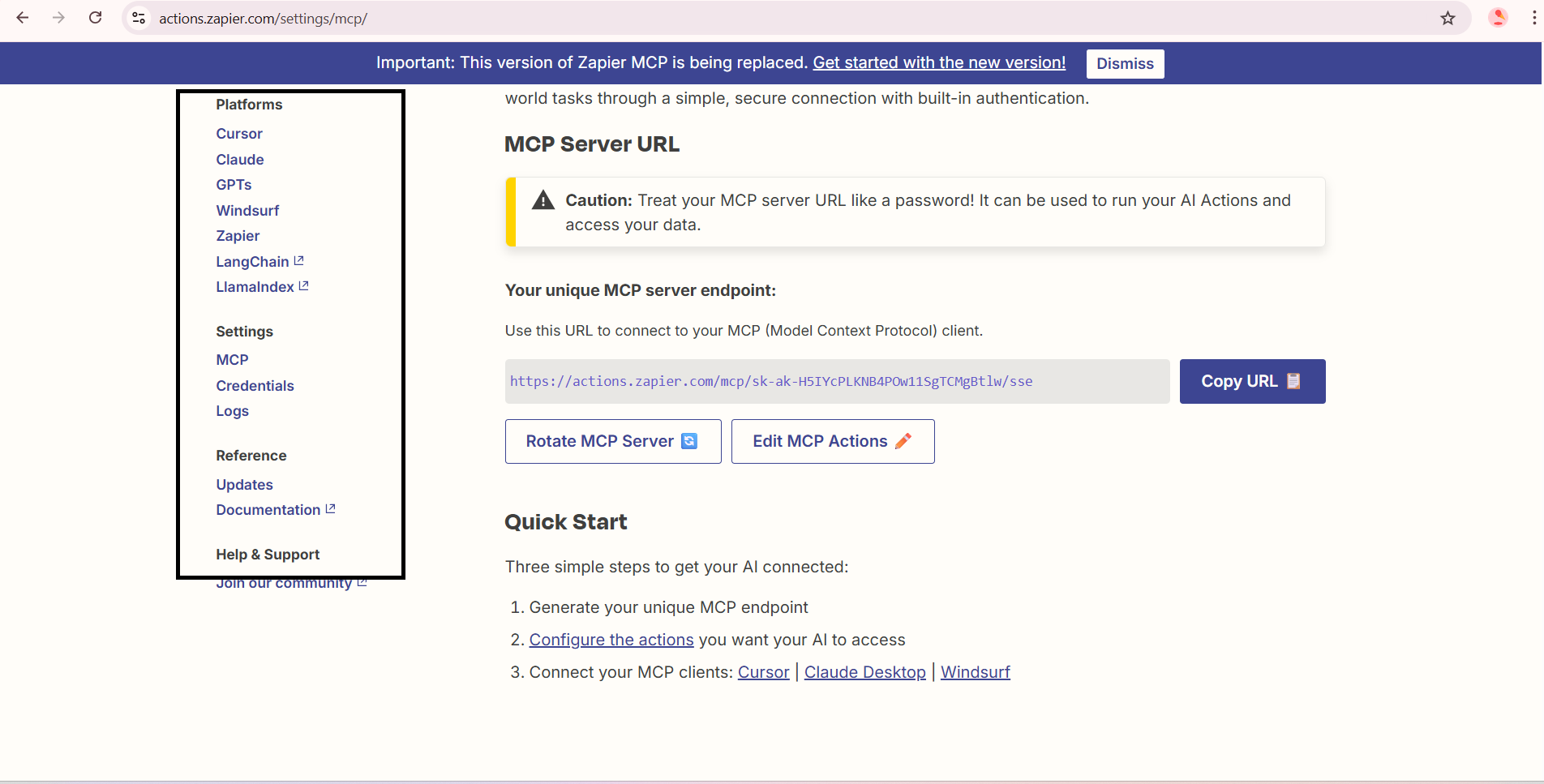The height and width of the screenshot is (784, 1544).
Task: Open Logs from the sidebar
Action: (232, 411)
